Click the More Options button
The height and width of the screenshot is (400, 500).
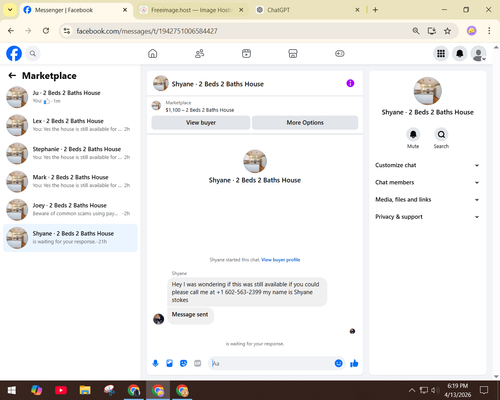(x=305, y=123)
